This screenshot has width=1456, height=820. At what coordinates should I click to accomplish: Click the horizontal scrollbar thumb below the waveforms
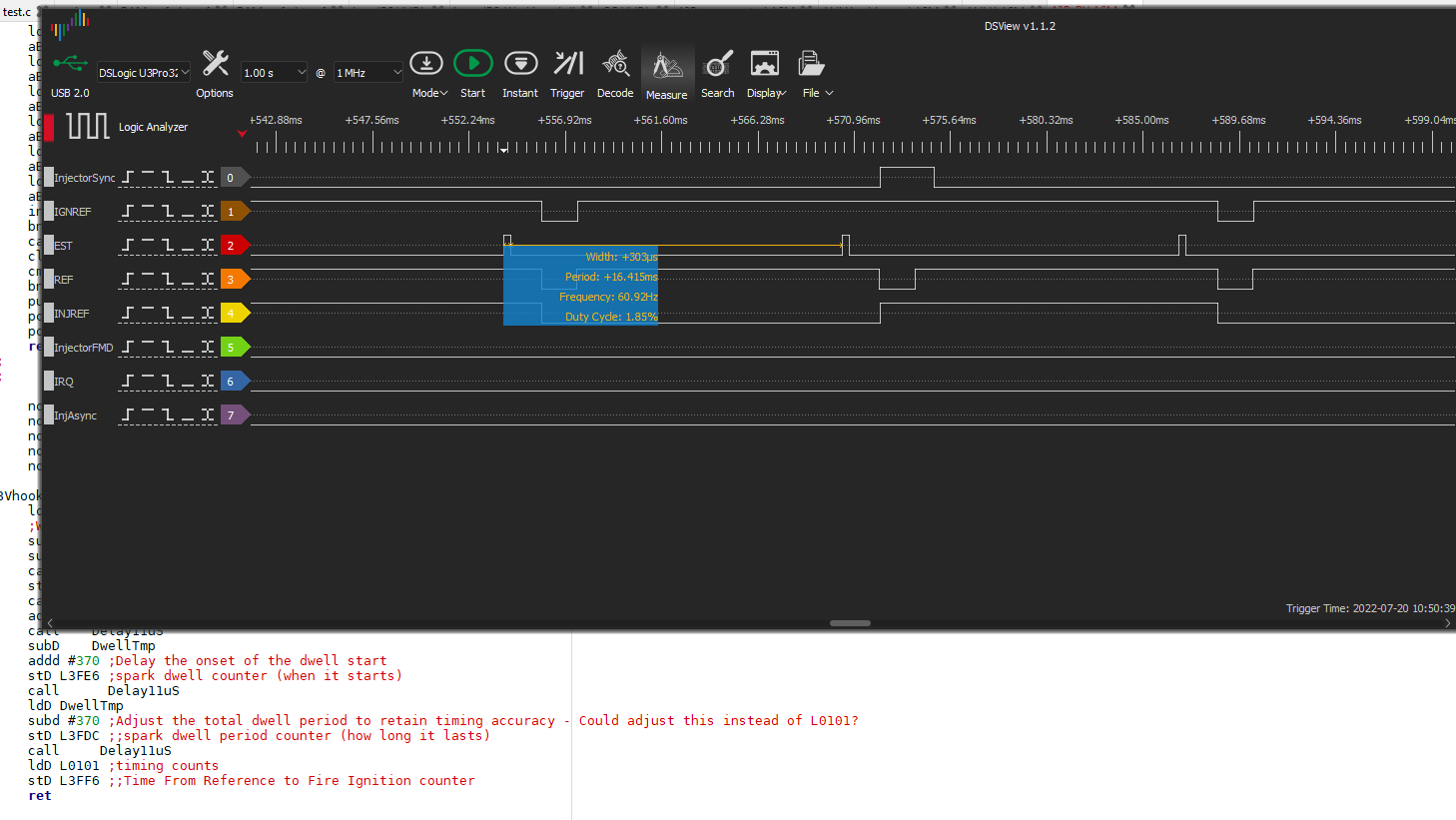pyautogui.click(x=850, y=623)
